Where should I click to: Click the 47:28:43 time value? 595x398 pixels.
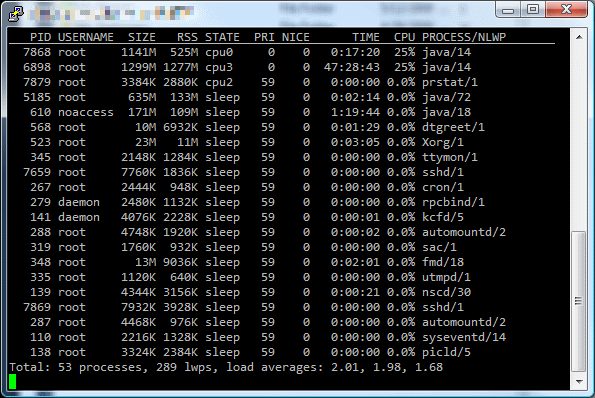352,67
